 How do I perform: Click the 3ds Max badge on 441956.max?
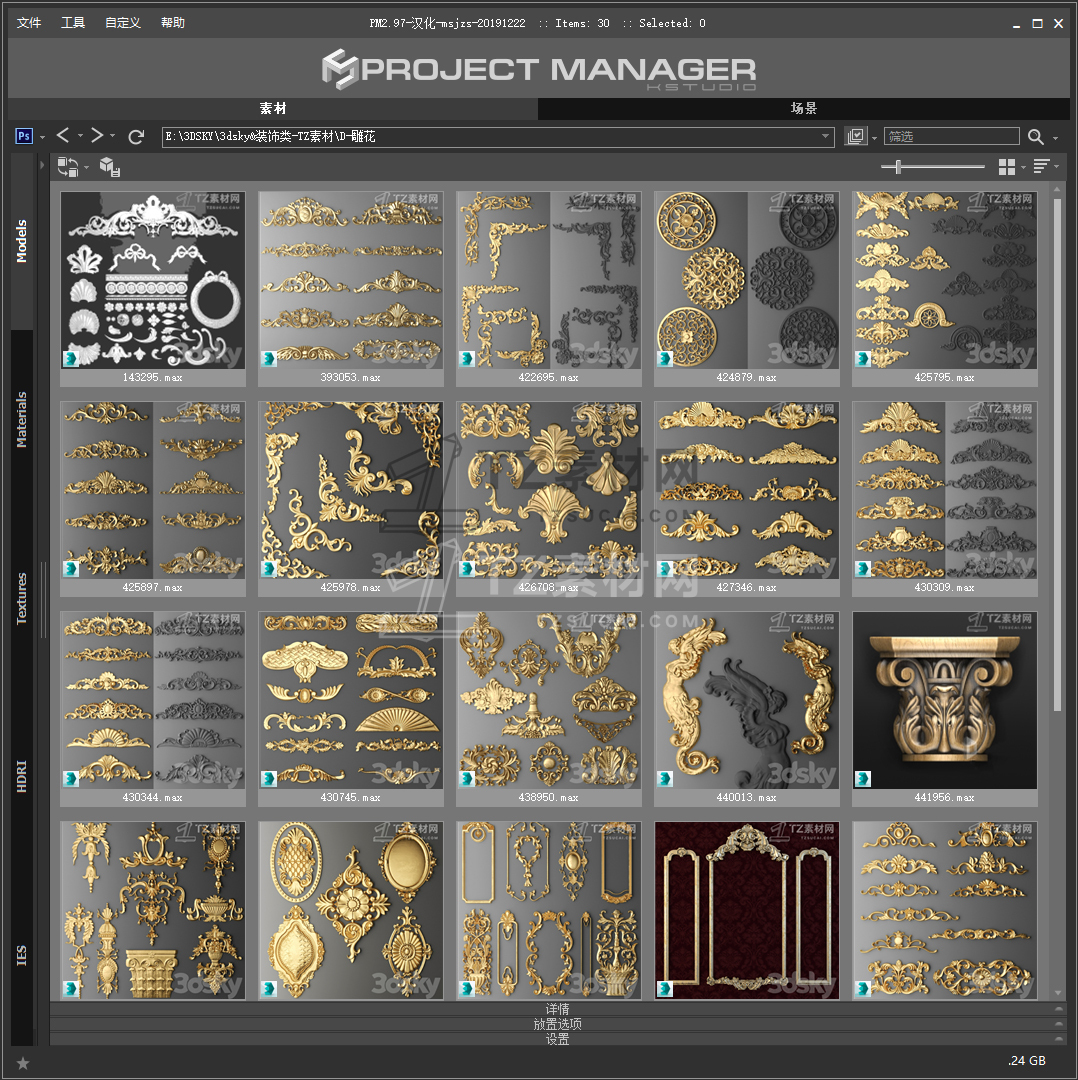(862, 779)
